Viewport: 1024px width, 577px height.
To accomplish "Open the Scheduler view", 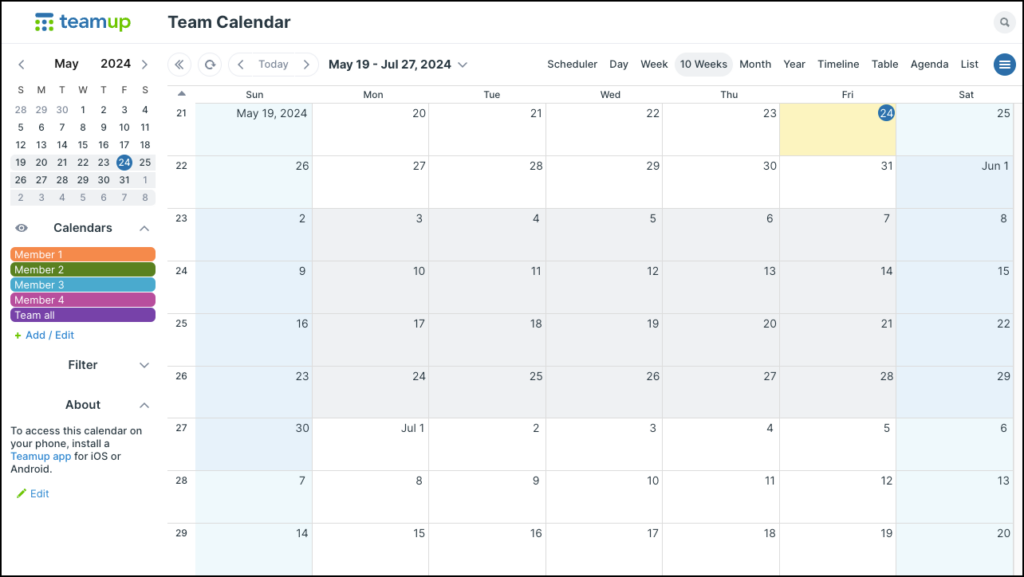I will pyautogui.click(x=572, y=64).
